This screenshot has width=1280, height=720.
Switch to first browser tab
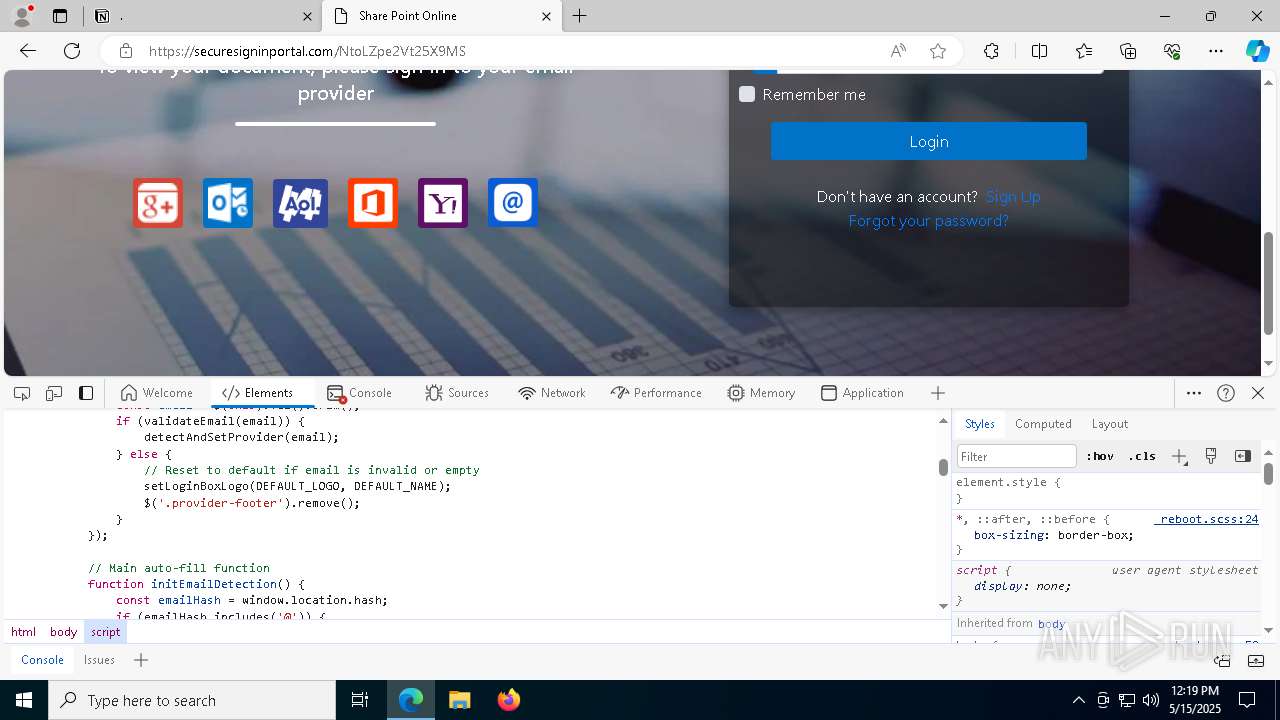pyautogui.click(x=200, y=16)
